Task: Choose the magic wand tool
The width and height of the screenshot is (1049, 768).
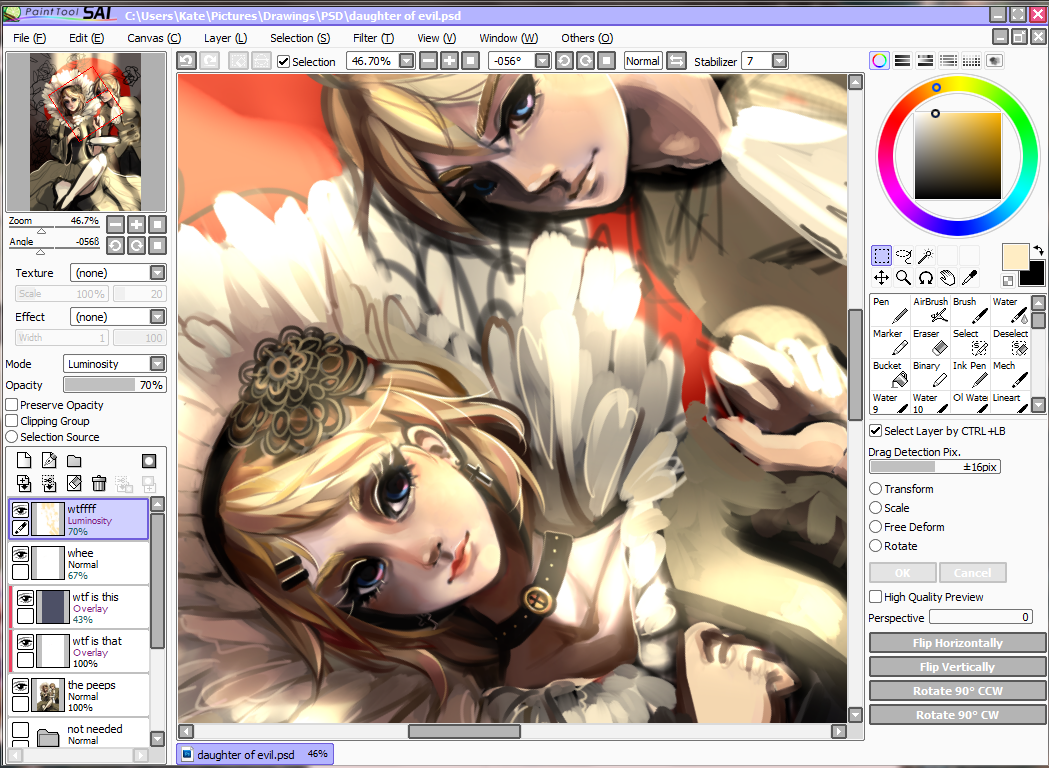Action: pyautogui.click(x=925, y=256)
